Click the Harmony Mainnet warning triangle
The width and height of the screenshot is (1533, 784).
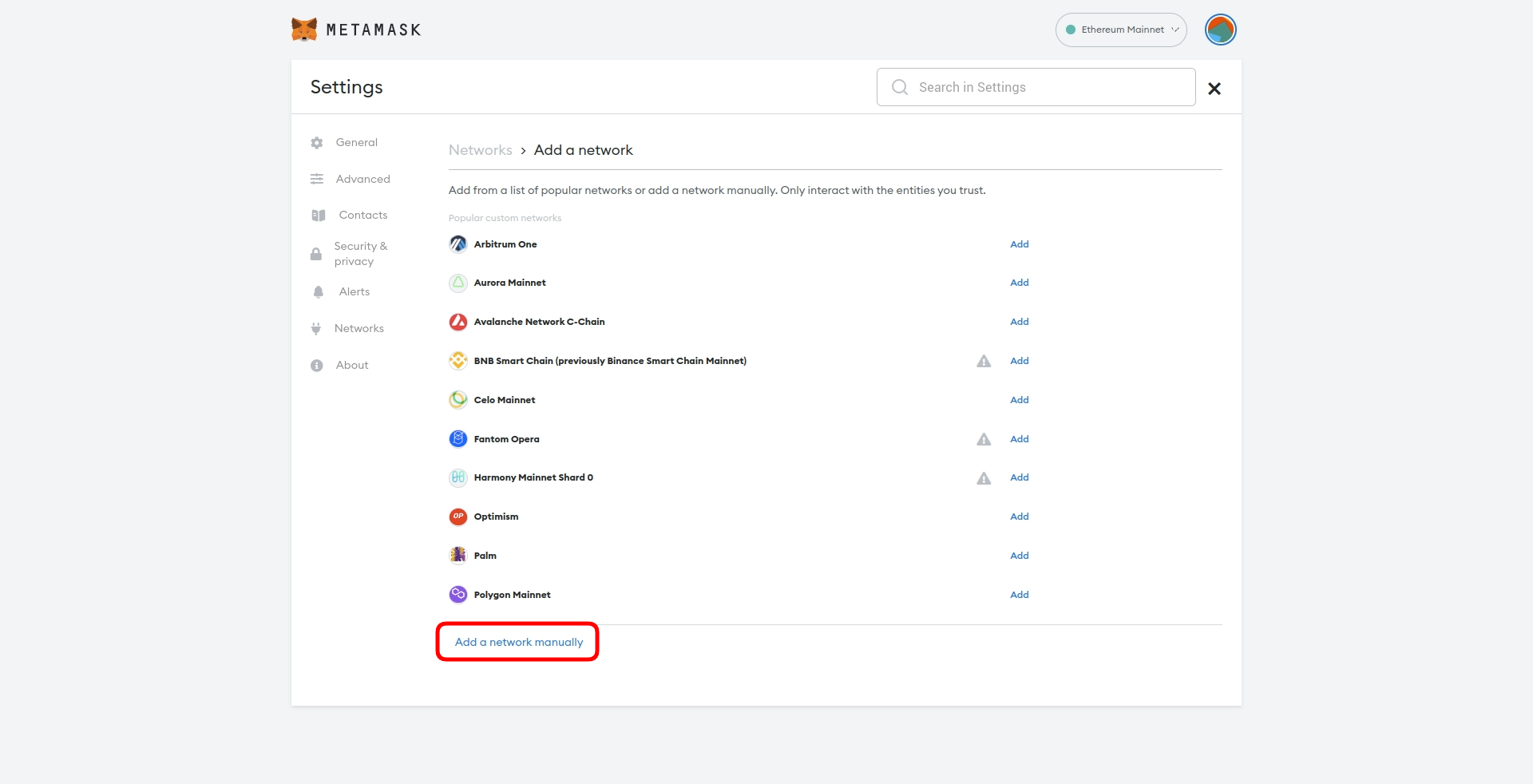(x=984, y=478)
